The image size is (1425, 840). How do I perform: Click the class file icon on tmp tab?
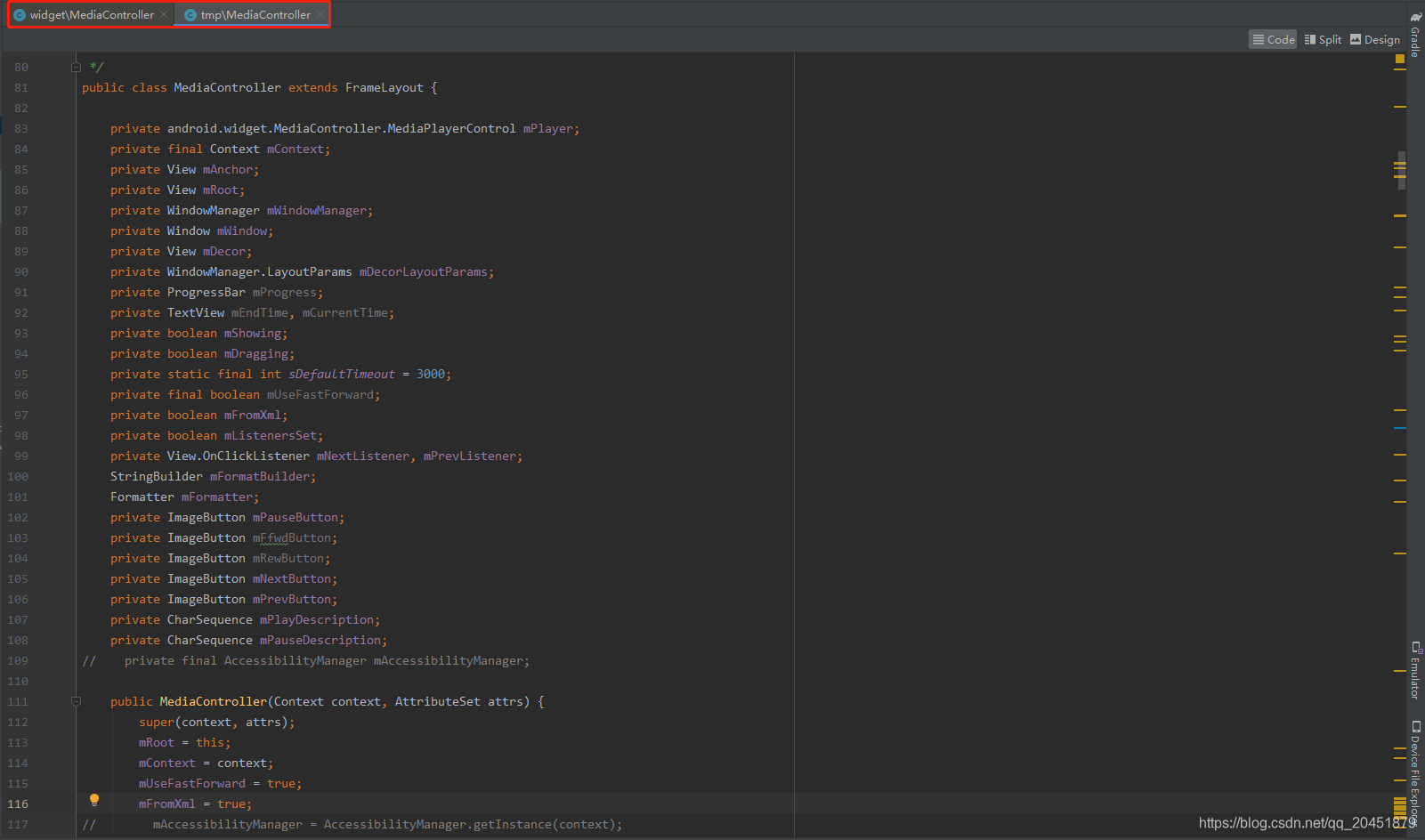[x=190, y=15]
